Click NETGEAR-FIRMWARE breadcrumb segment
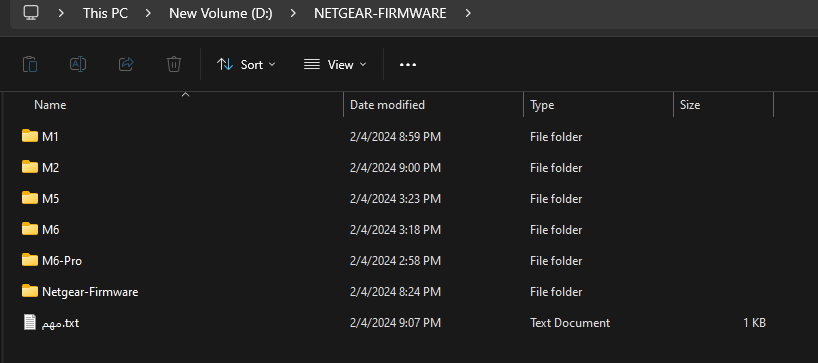Viewport: 818px width, 363px height. [x=380, y=13]
